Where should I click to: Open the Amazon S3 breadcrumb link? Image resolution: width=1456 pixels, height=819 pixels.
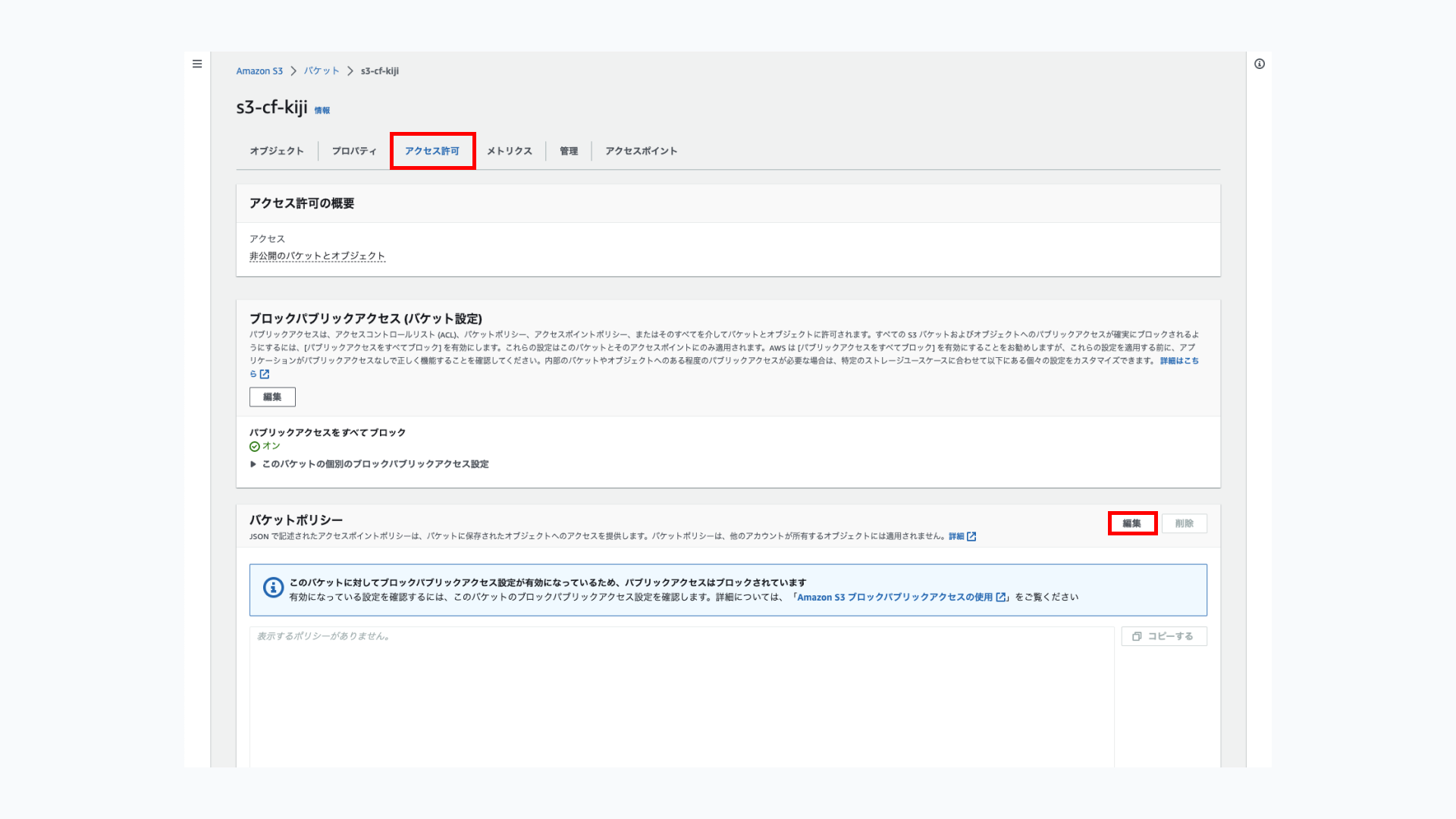259,71
